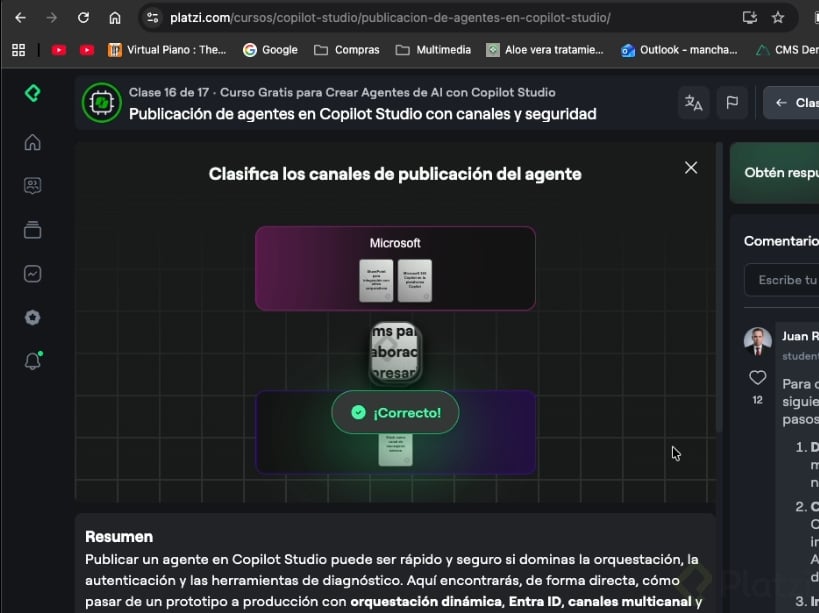Viewport: 819px width, 613px height.
Task: Open the Virtual Piano bookmark
Action: [167, 50]
